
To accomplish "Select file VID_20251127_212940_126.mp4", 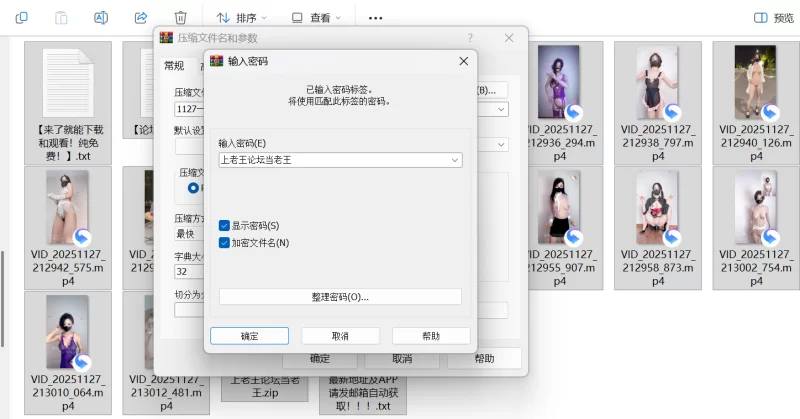I will coord(756,103).
